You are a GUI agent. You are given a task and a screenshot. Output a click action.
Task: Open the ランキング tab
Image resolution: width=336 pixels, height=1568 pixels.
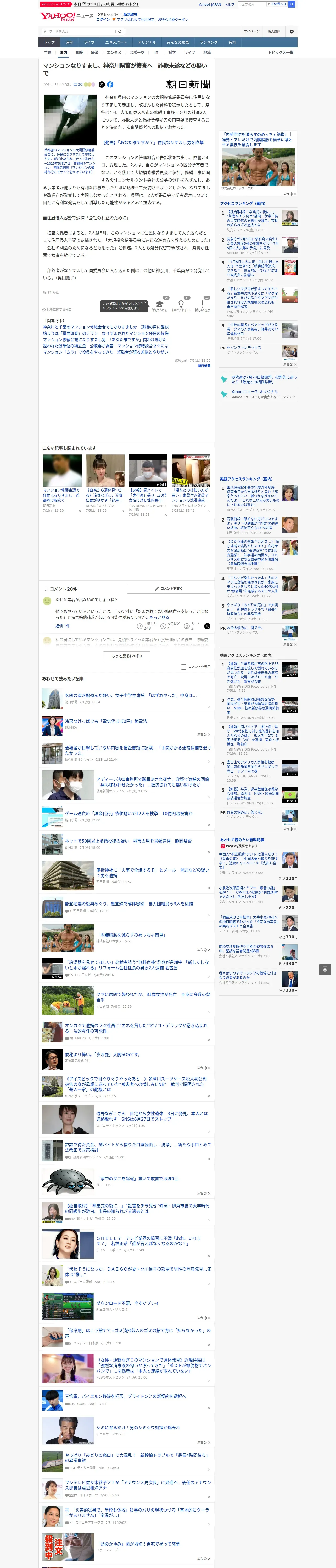coord(209,43)
